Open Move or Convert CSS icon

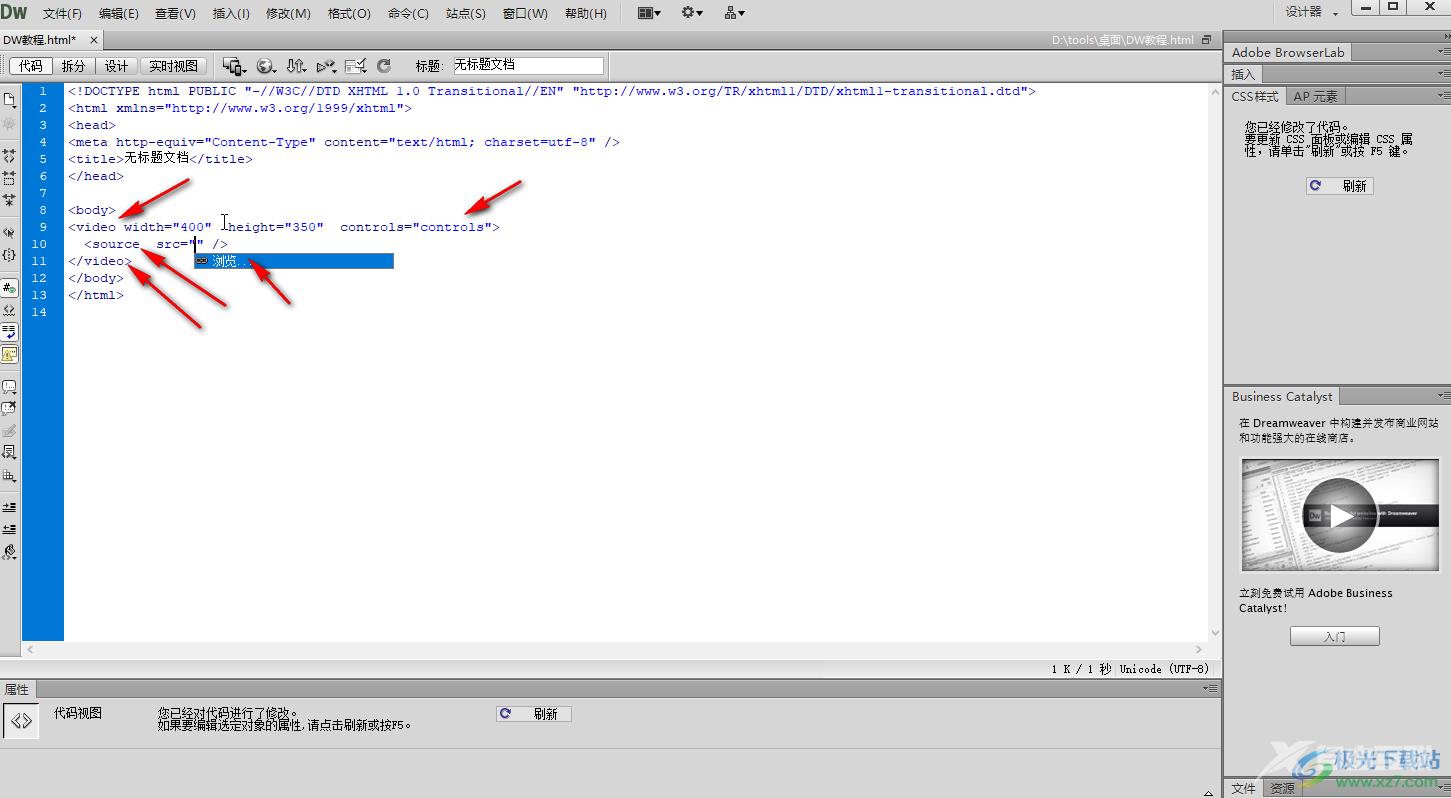point(9,476)
